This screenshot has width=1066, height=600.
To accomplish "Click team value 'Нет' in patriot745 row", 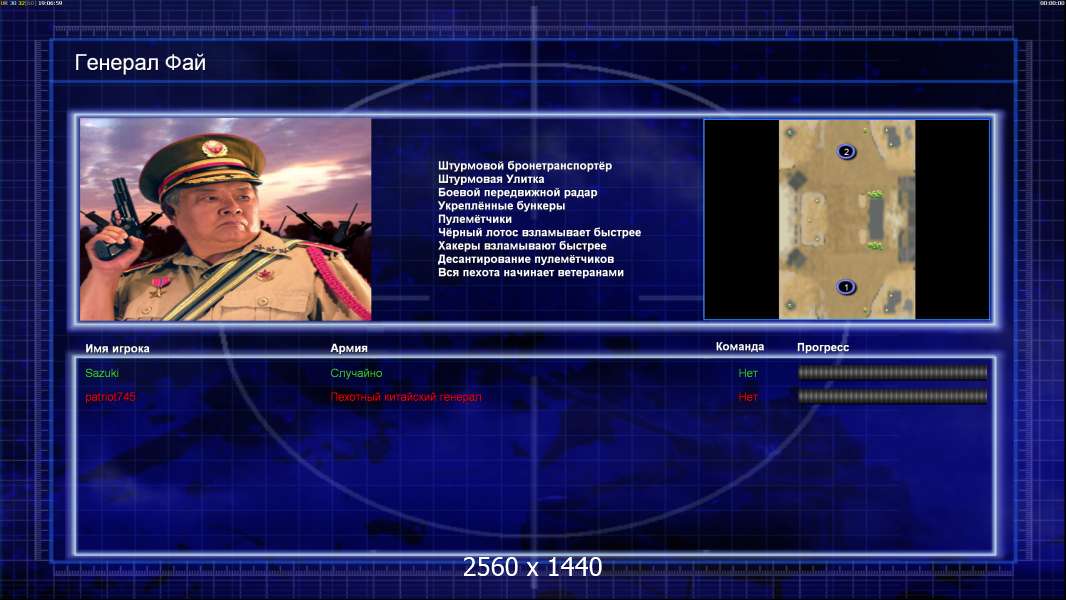I will (748, 397).
